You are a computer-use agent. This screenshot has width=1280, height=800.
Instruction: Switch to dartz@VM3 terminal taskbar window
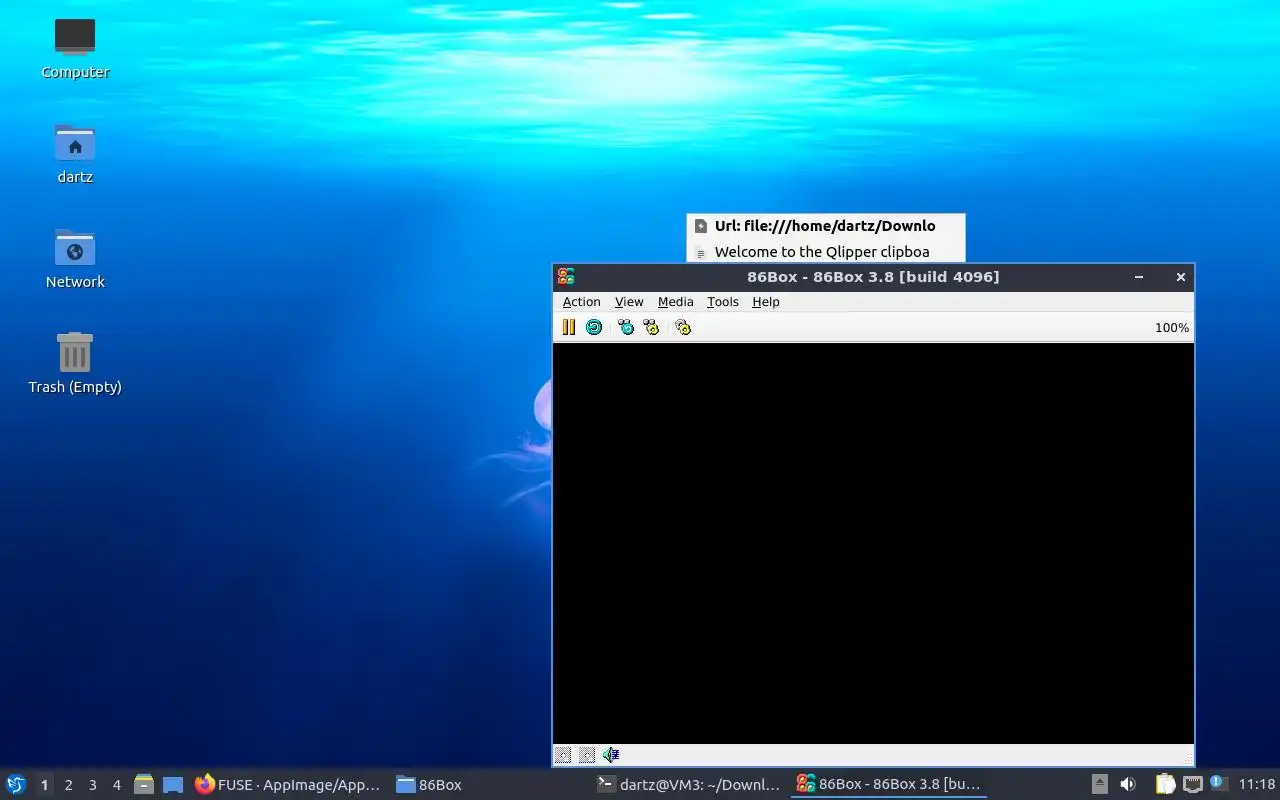point(688,785)
